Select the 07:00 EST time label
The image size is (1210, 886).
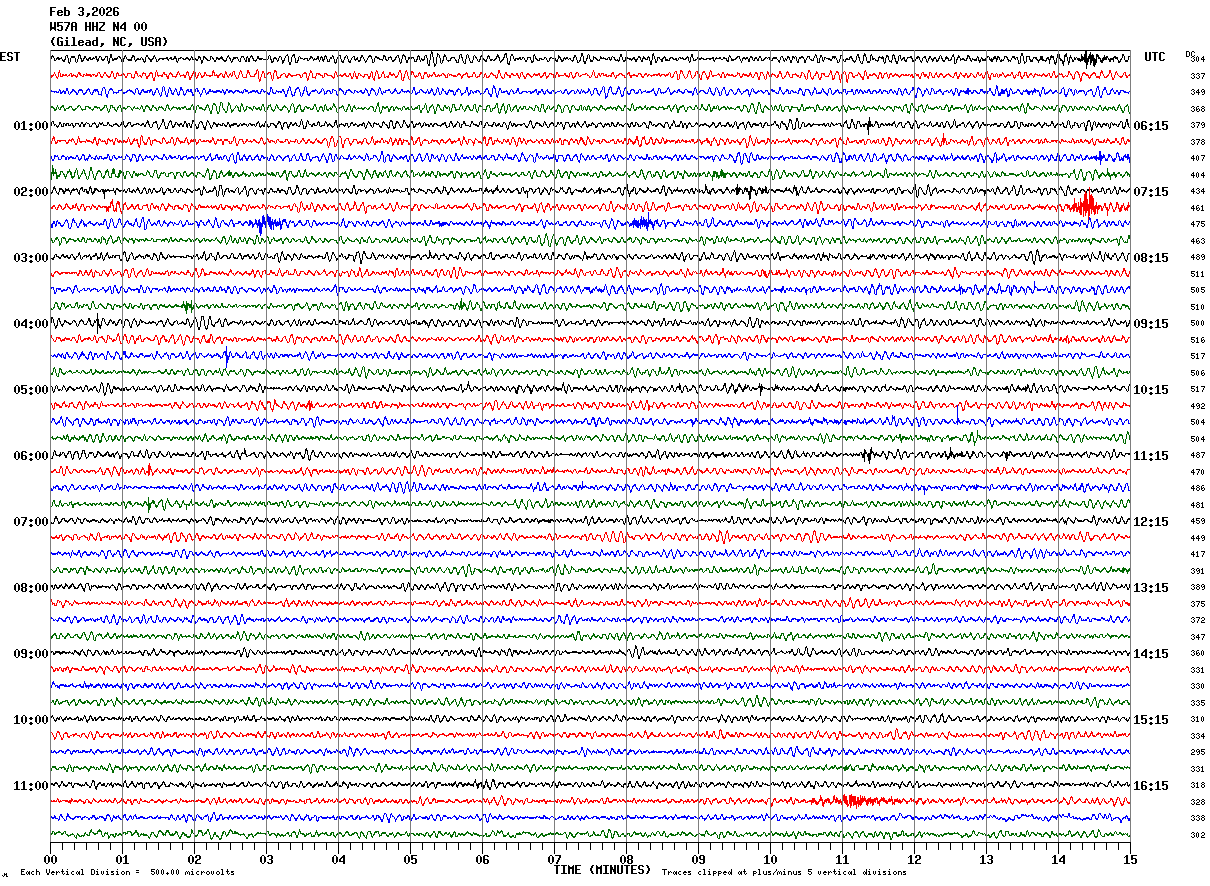click(x=31, y=522)
